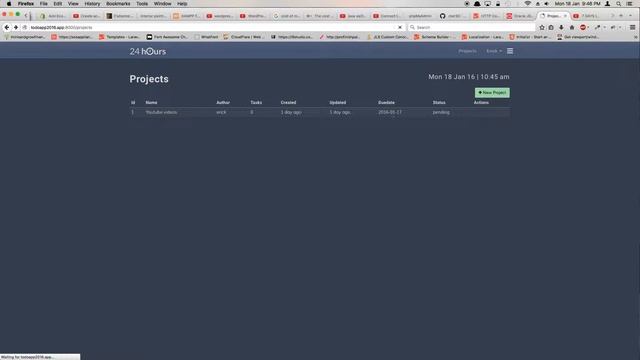
Task: Stop loading with the X button
Action: pyautogui.click(x=400, y=27)
